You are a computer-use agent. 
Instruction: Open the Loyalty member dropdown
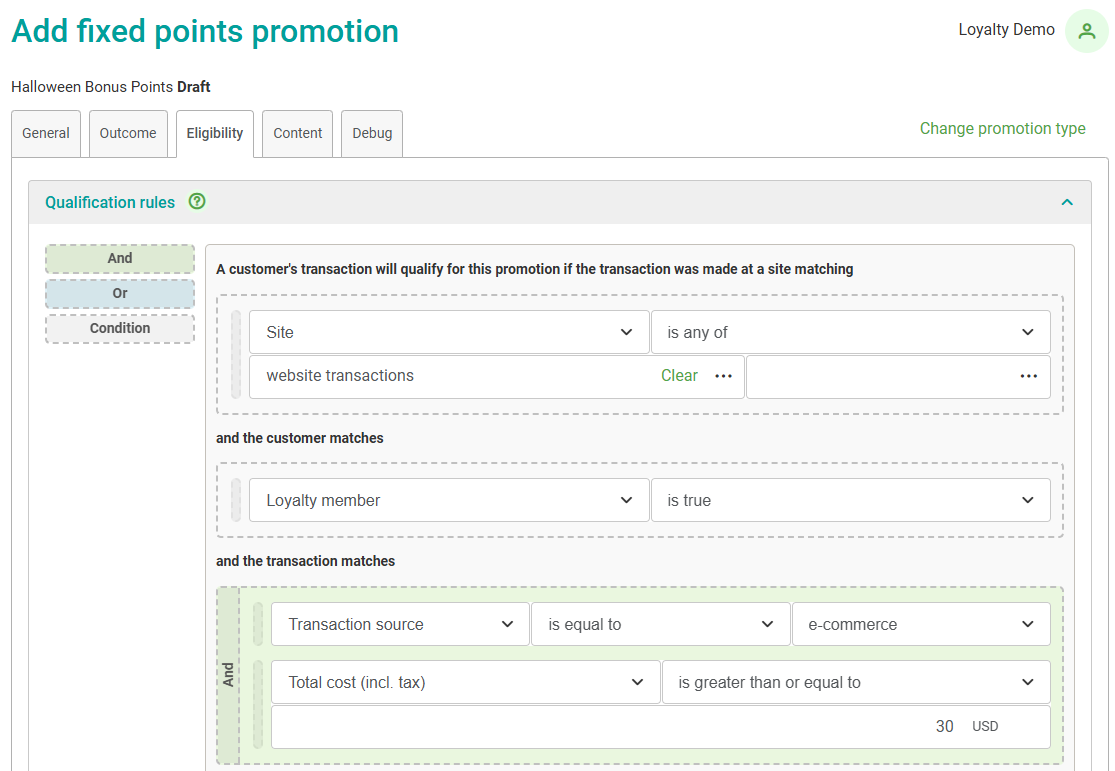coord(449,500)
